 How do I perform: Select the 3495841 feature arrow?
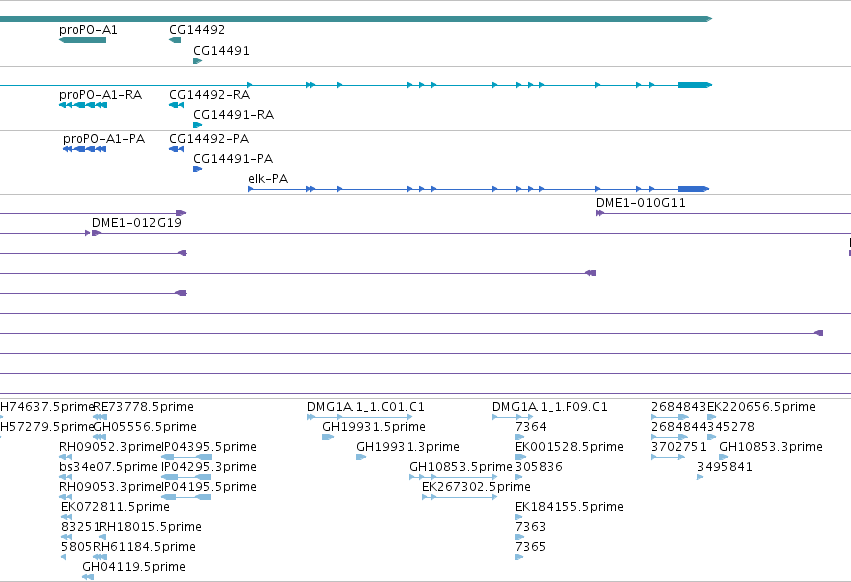pyautogui.click(x=700, y=477)
